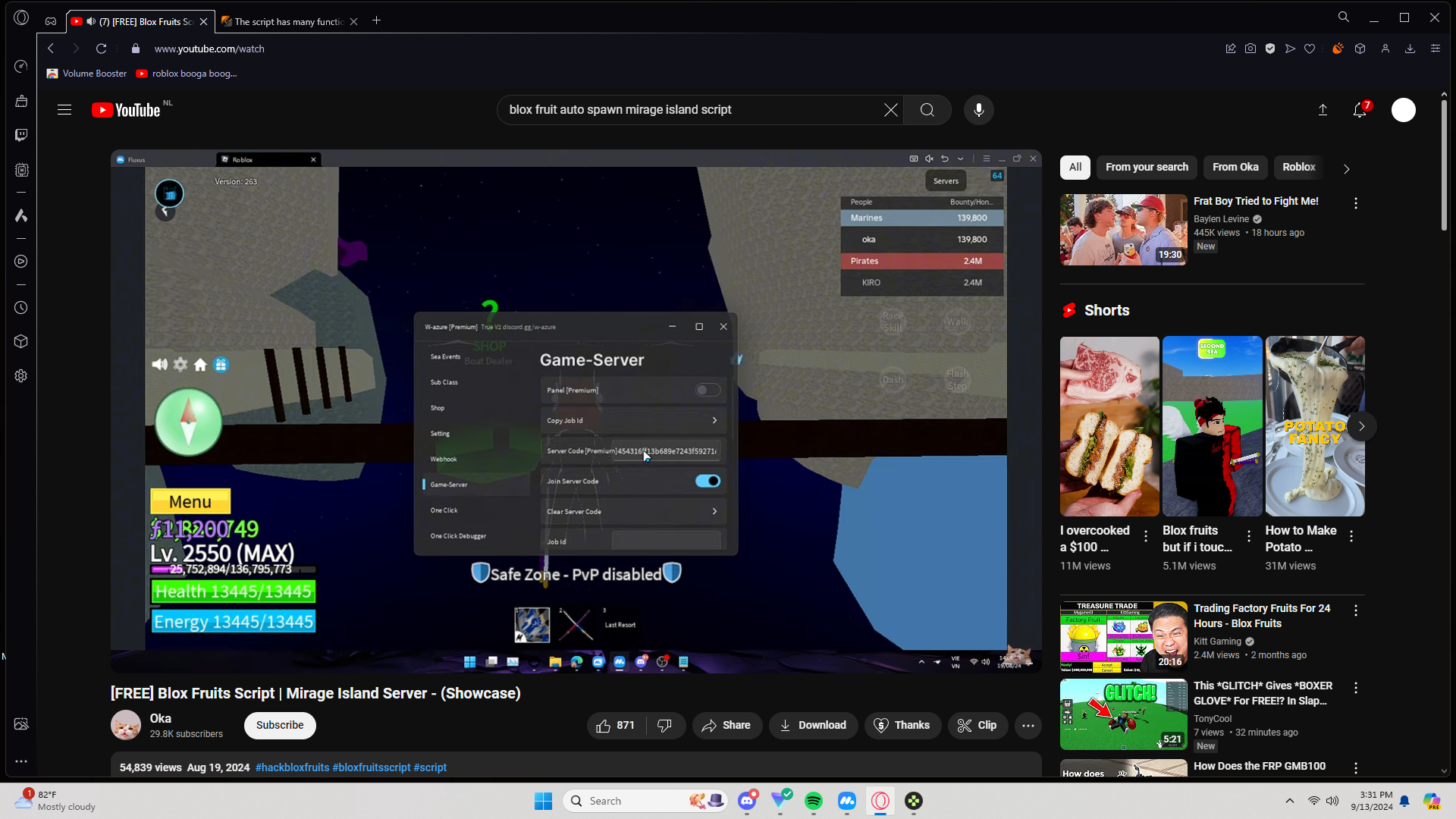
Task: Reload the YouTube page
Action: point(101,49)
